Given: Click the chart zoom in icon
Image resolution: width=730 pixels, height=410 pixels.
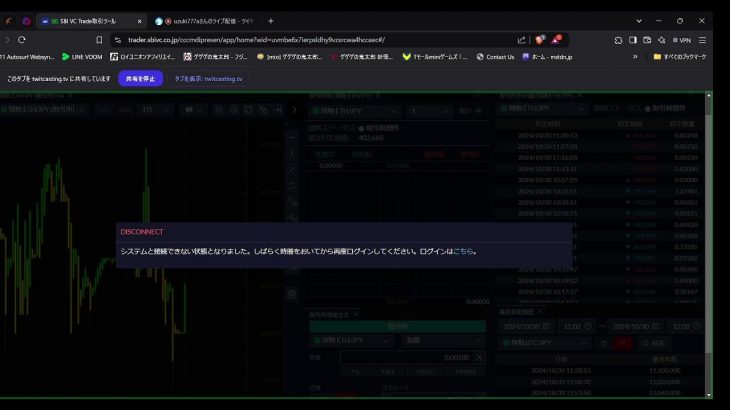Looking at the screenshot, I should 219,110.
